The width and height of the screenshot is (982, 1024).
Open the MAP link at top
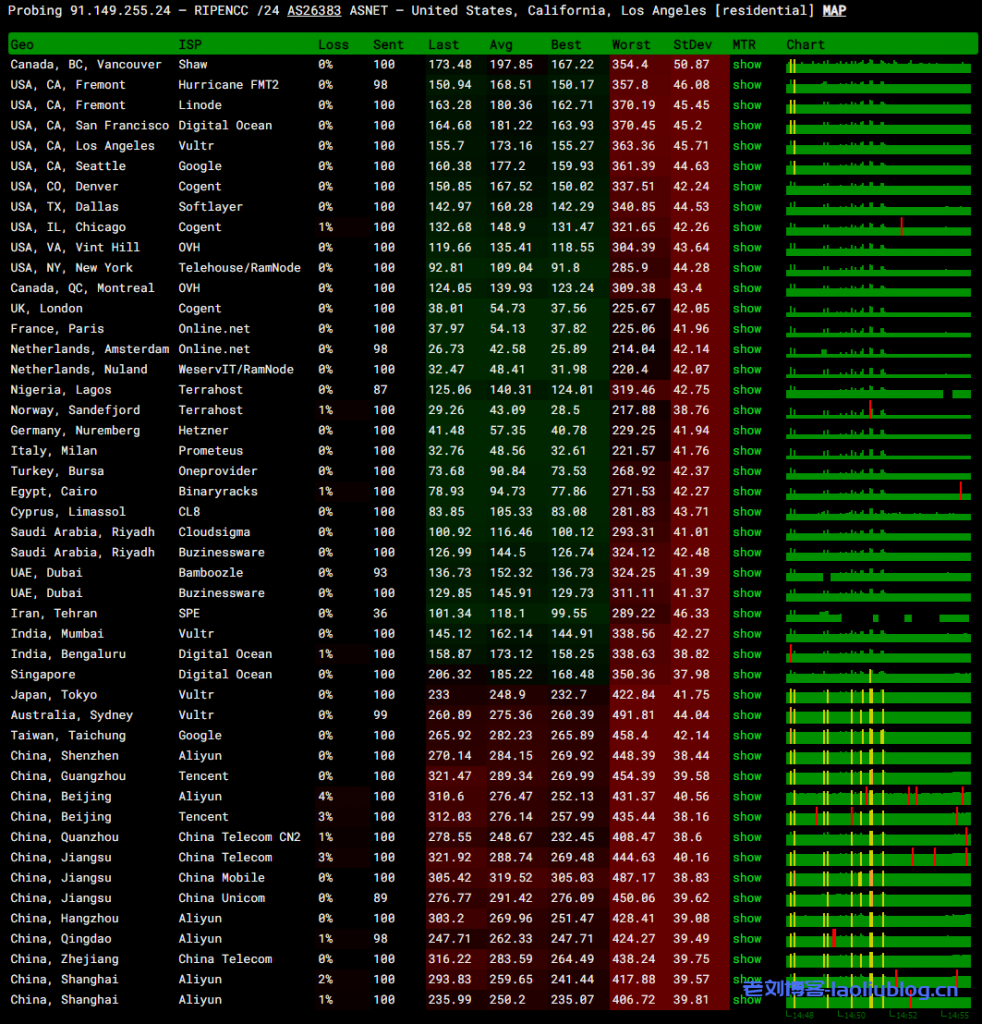(834, 11)
